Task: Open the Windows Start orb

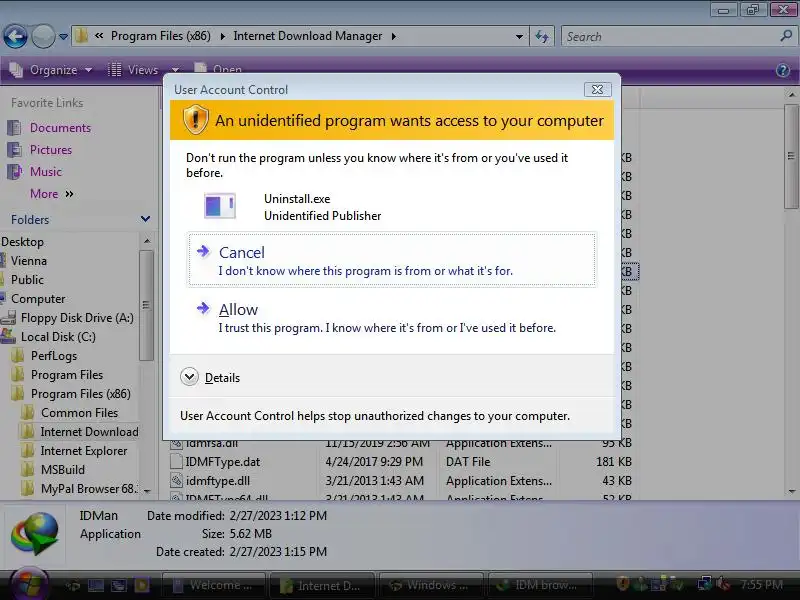Action: click(x=29, y=583)
